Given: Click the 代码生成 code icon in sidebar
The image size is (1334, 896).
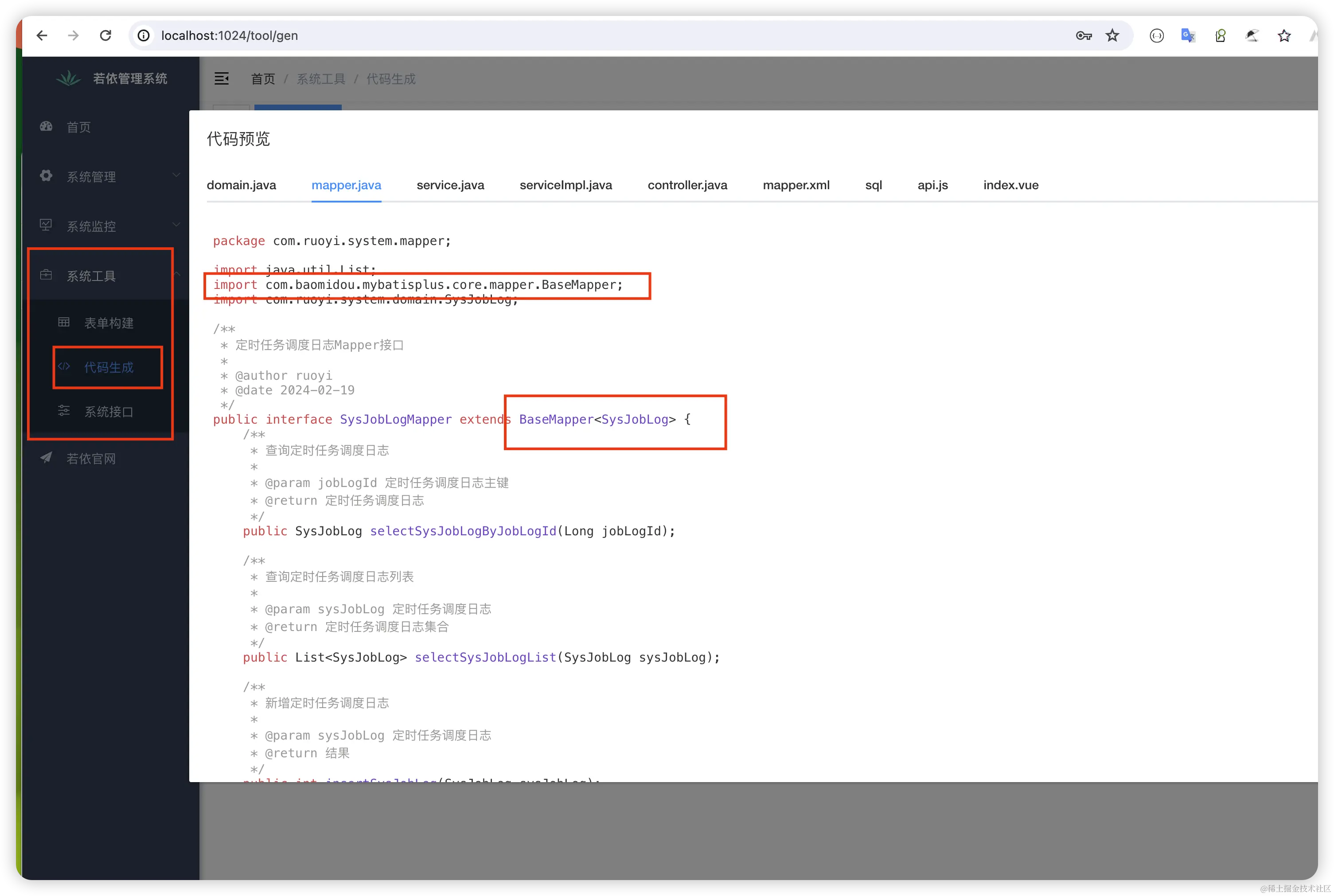Looking at the screenshot, I should pos(64,366).
